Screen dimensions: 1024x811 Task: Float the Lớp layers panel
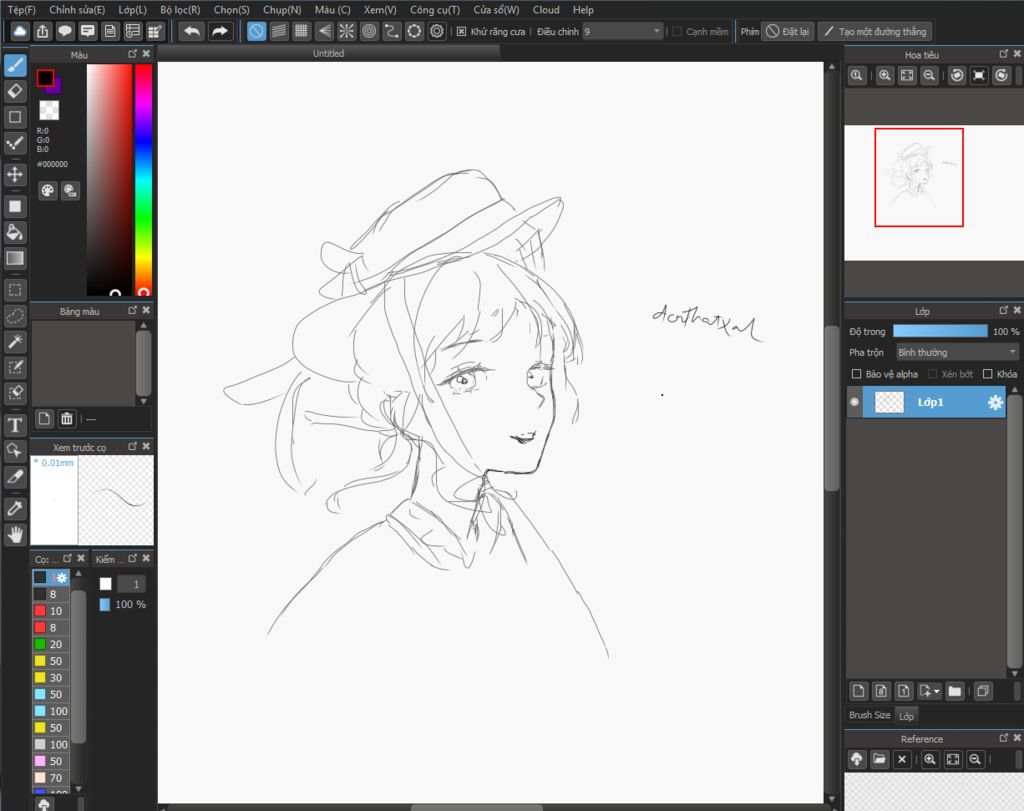click(x=1004, y=311)
